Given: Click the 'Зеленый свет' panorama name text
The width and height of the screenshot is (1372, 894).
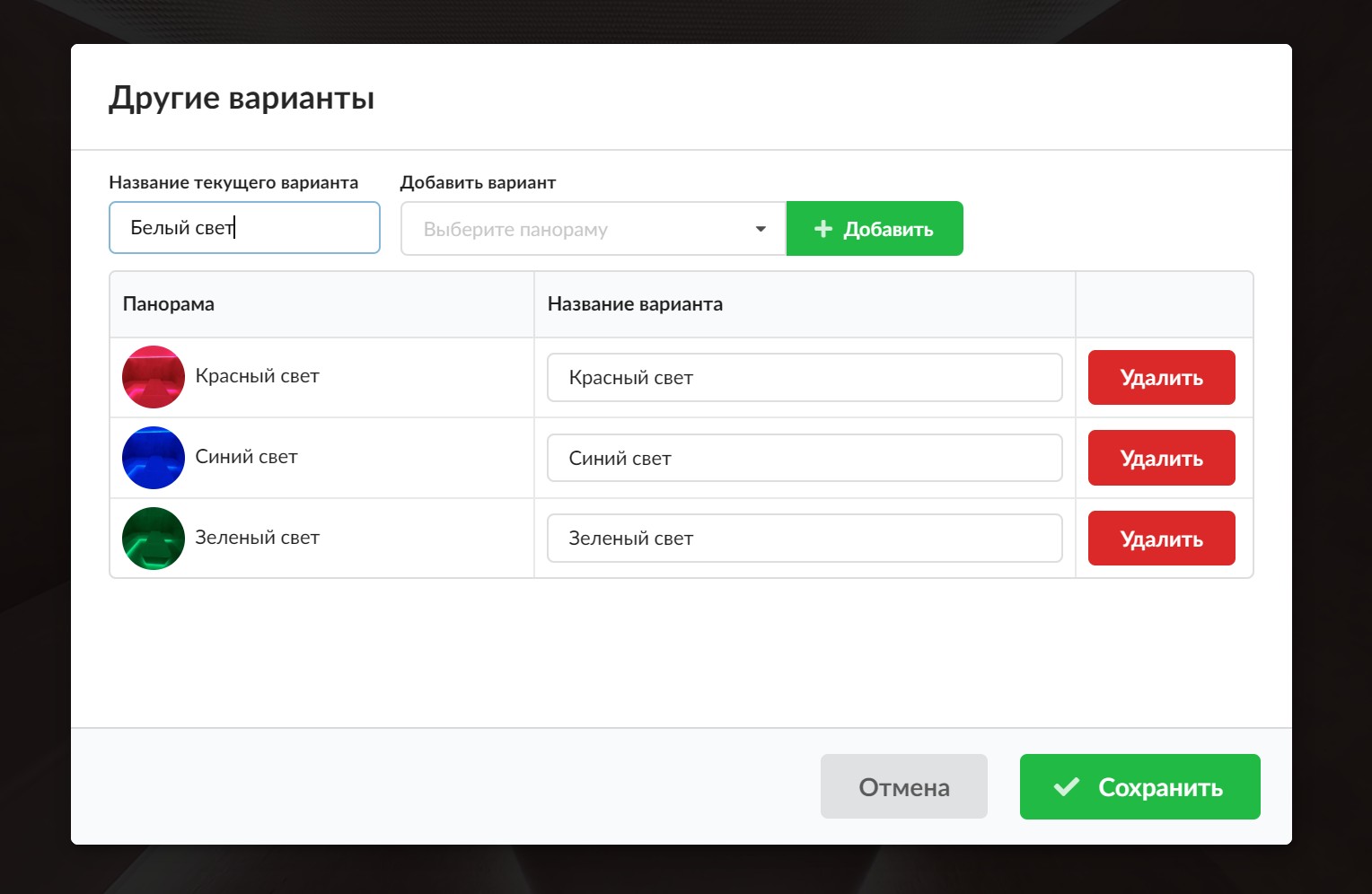Looking at the screenshot, I should (258, 538).
